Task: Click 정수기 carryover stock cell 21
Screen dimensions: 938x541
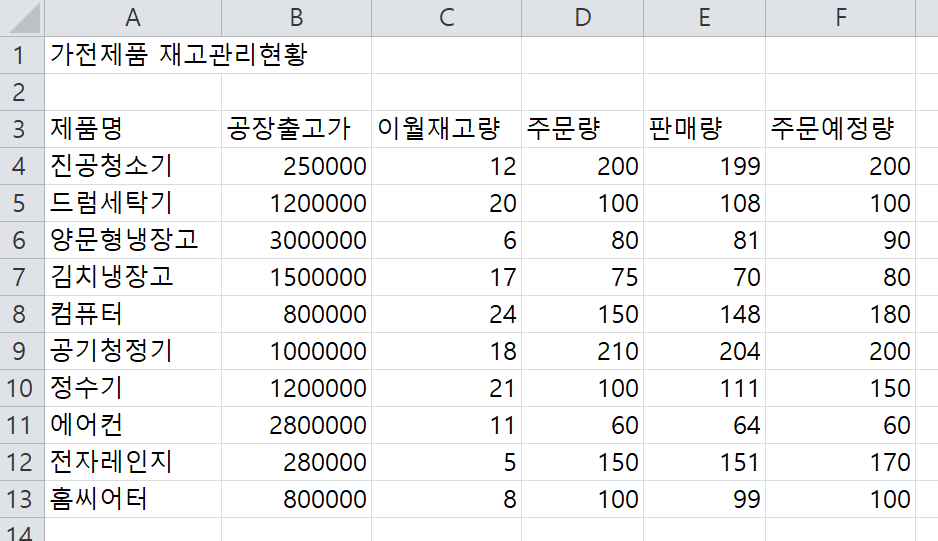Action: [446, 388]
